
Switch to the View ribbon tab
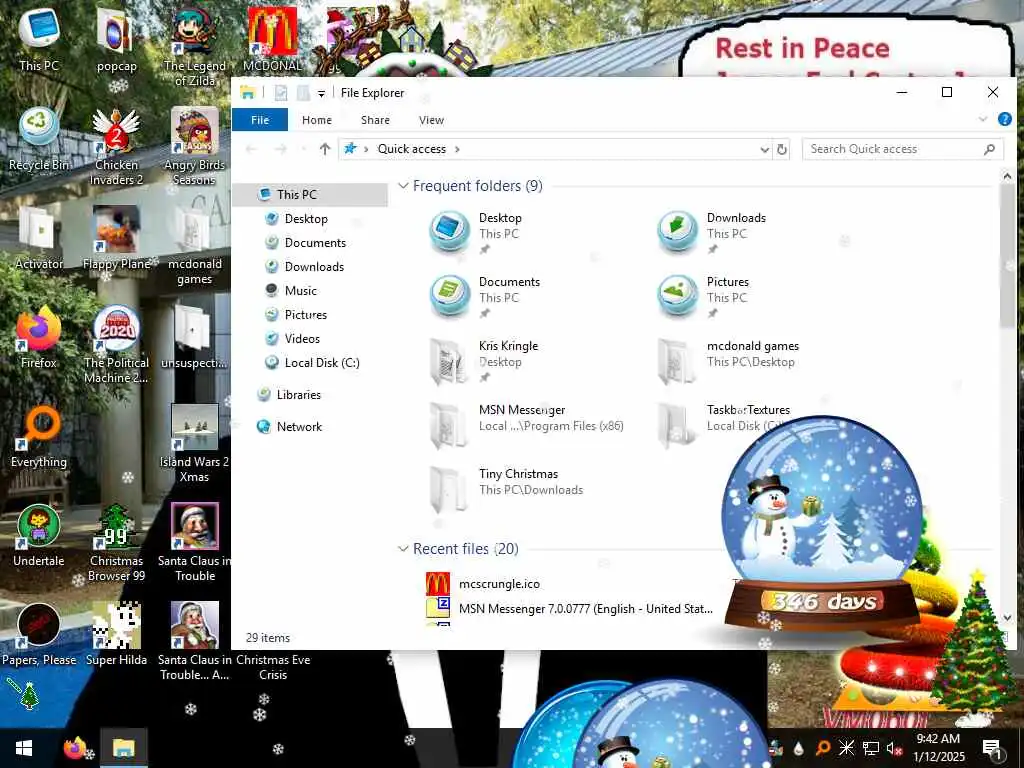(431, 120)
